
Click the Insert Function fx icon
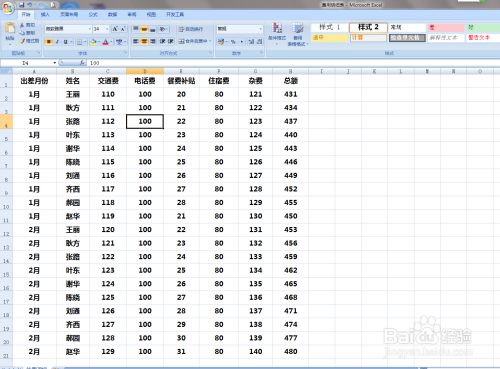point(82,63)
